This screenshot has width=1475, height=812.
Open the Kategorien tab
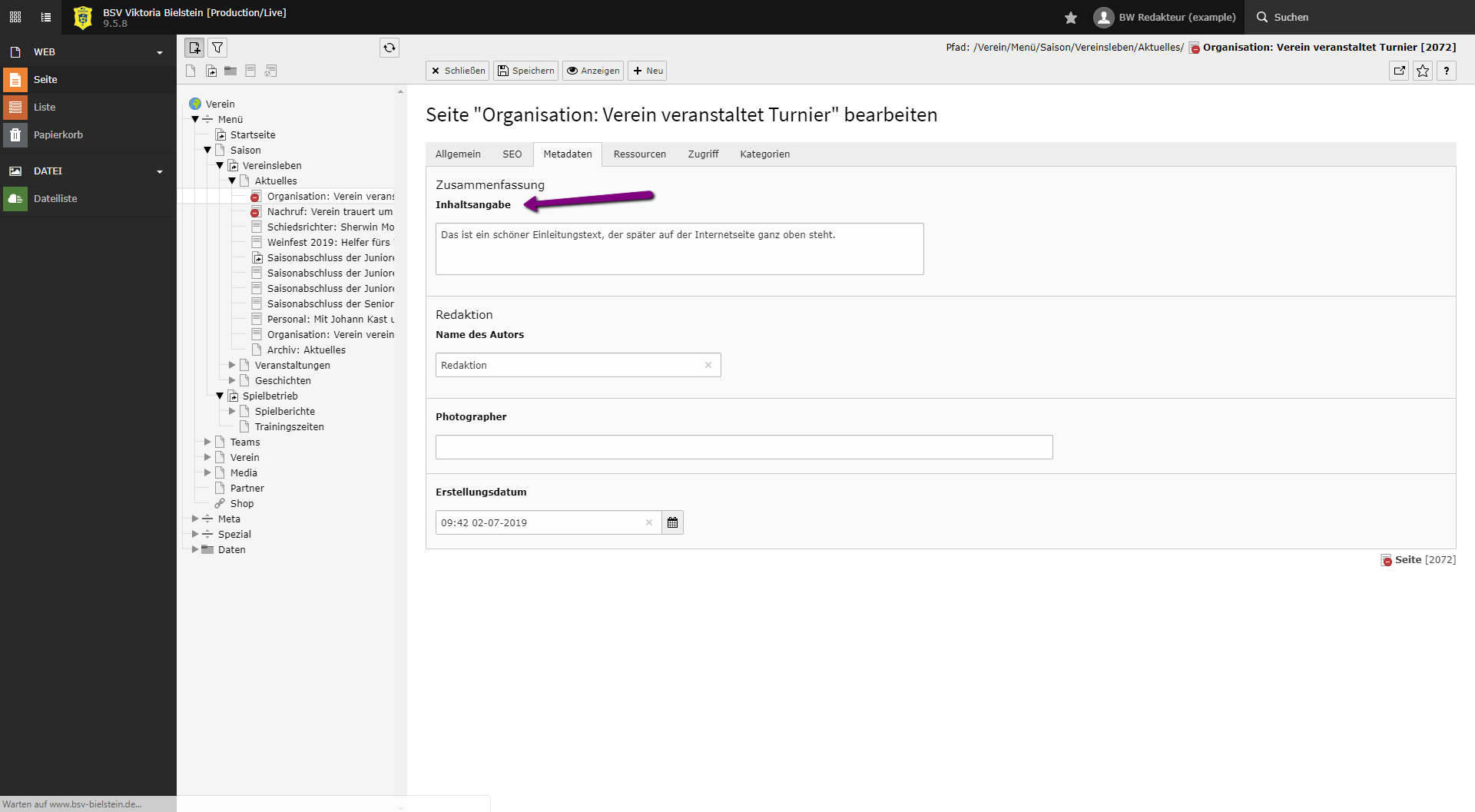[x=764, y=154]
